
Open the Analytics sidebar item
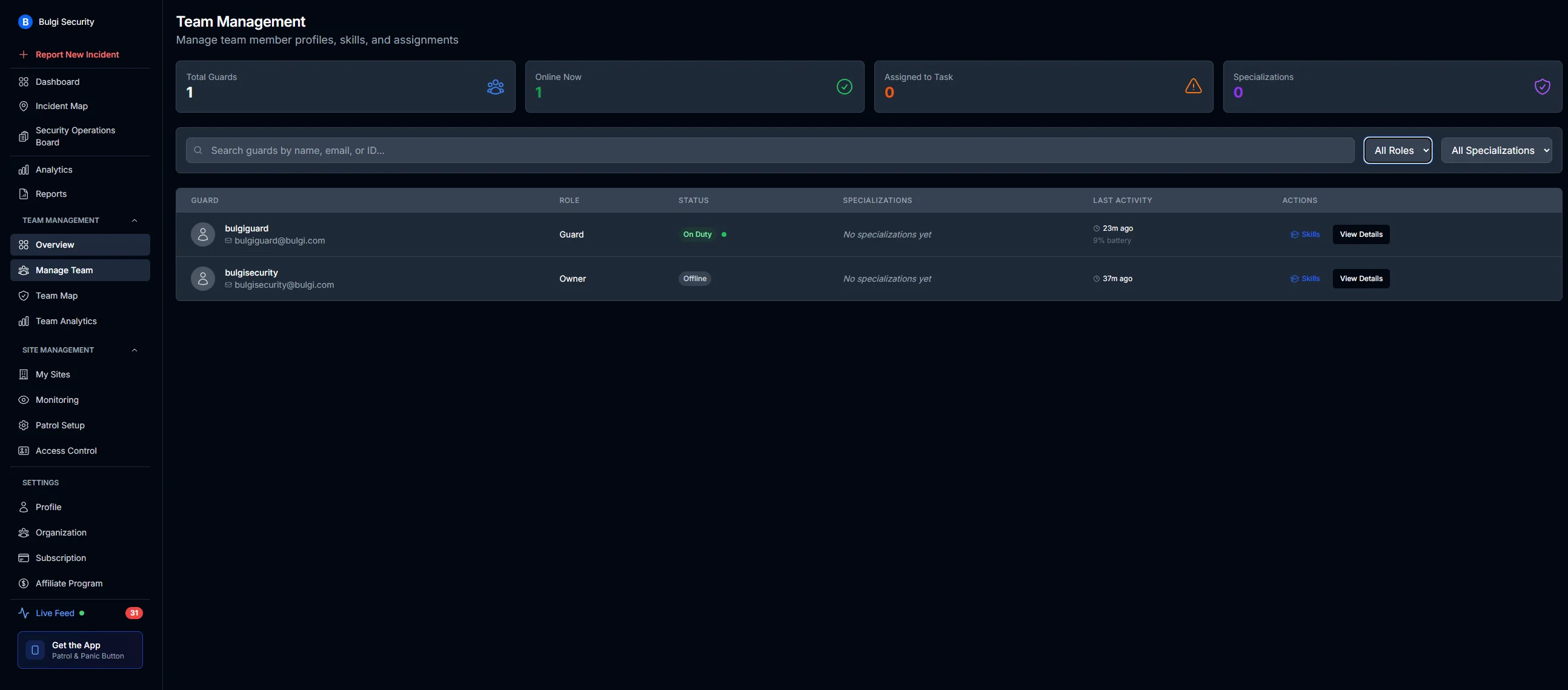click(x=53, y=170)
